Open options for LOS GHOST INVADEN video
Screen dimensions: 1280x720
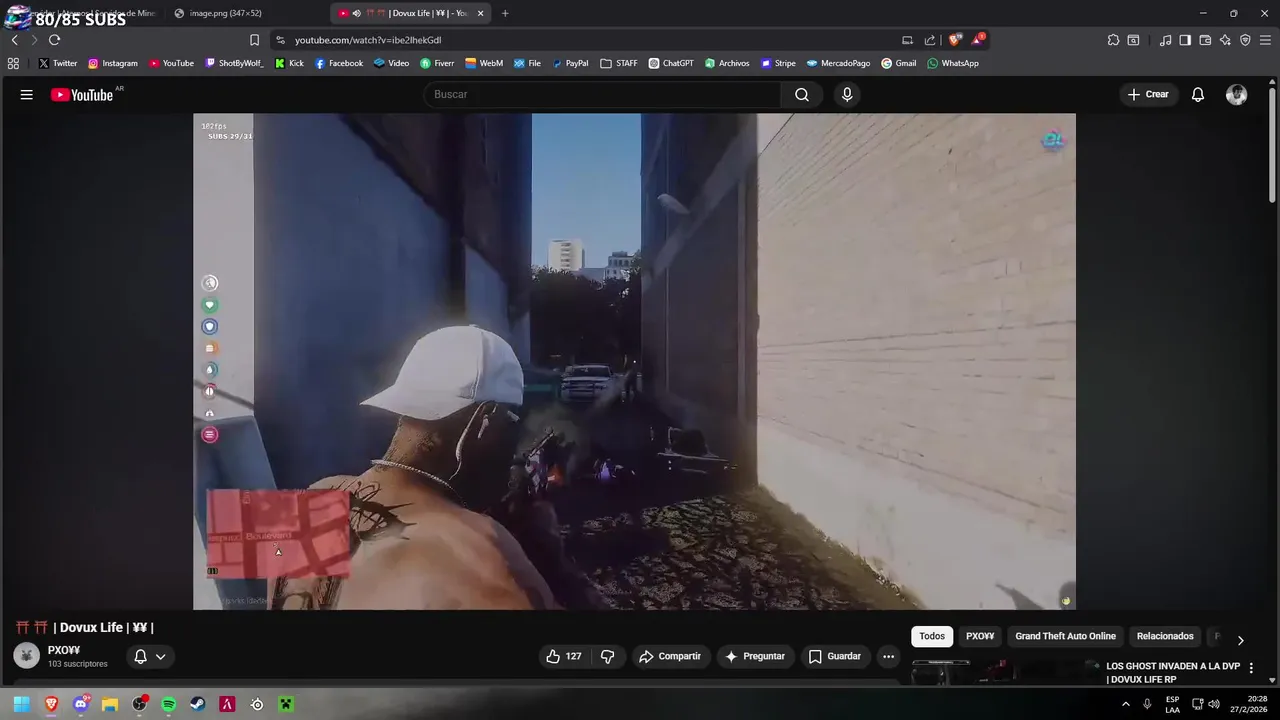[1251, 668]
